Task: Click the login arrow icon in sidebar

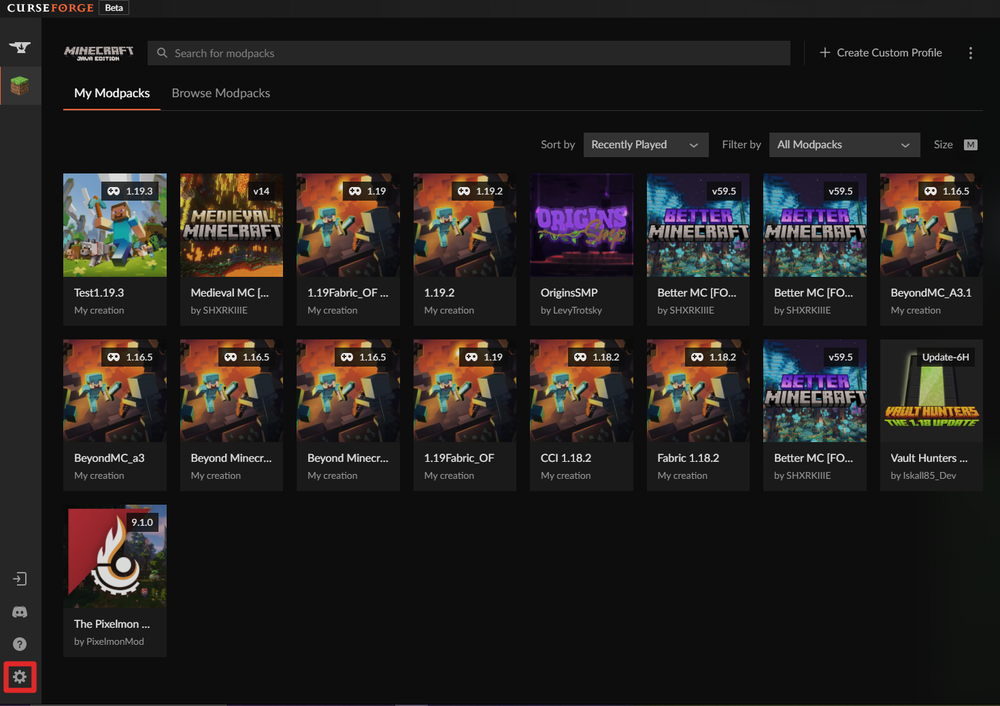Action: coord(19,579)
